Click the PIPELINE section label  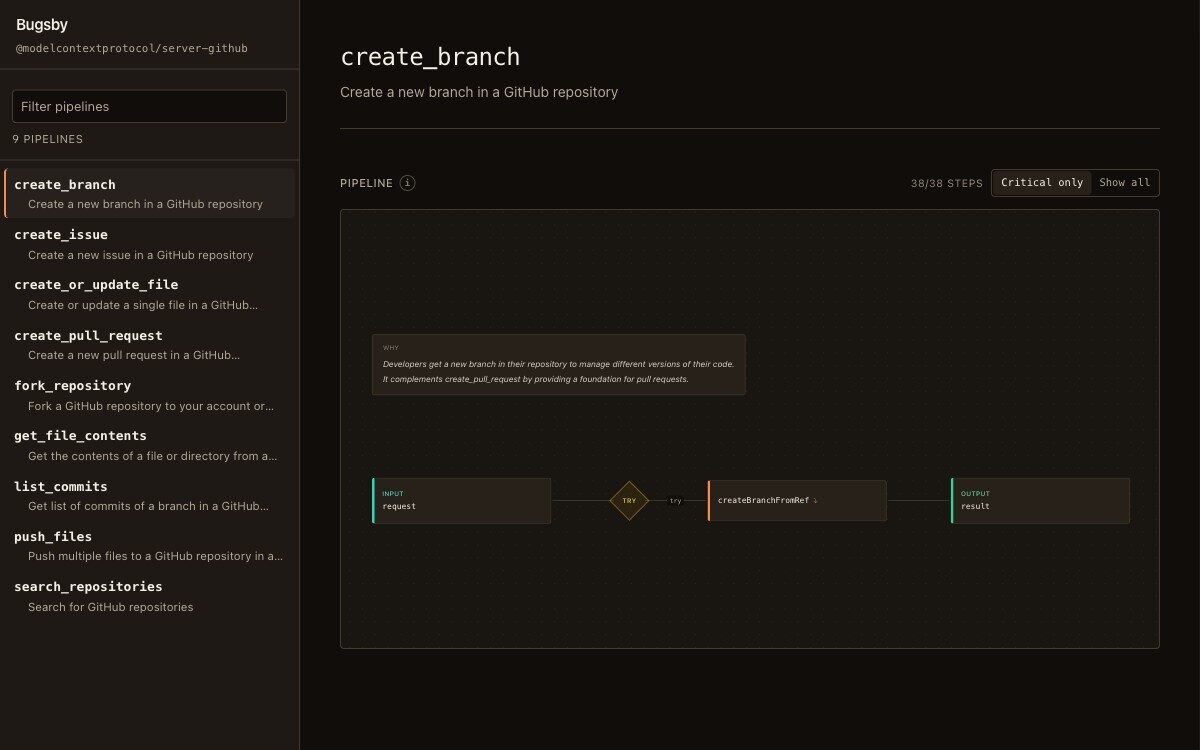366,183
